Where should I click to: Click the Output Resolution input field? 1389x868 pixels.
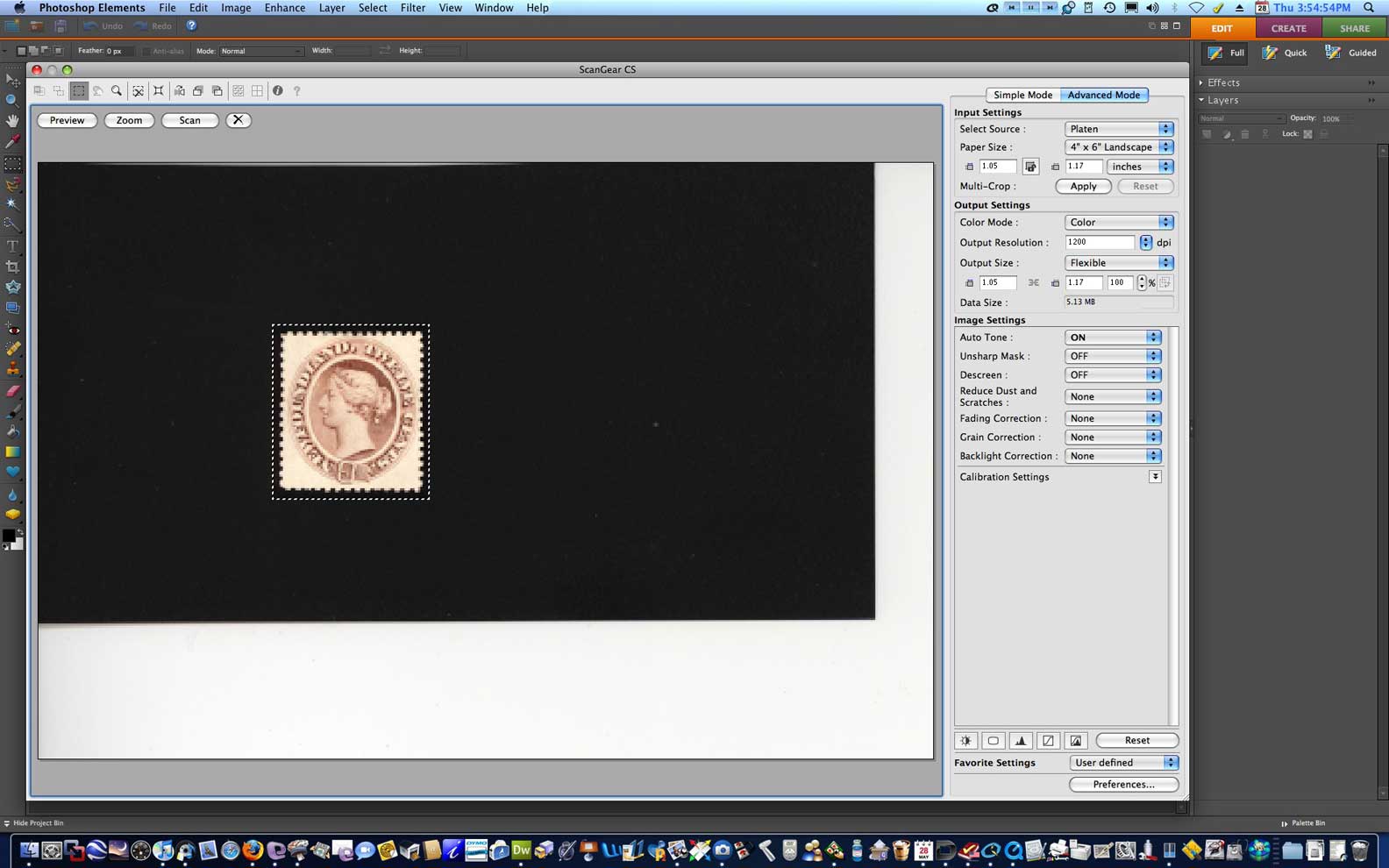coord(1099,243)
